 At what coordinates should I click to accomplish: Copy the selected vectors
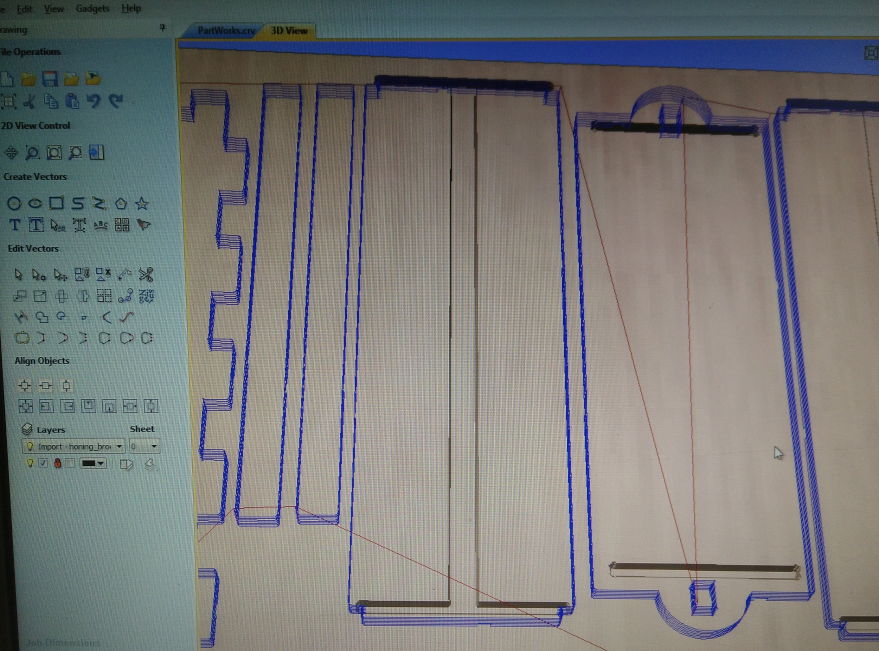(51, 101)
